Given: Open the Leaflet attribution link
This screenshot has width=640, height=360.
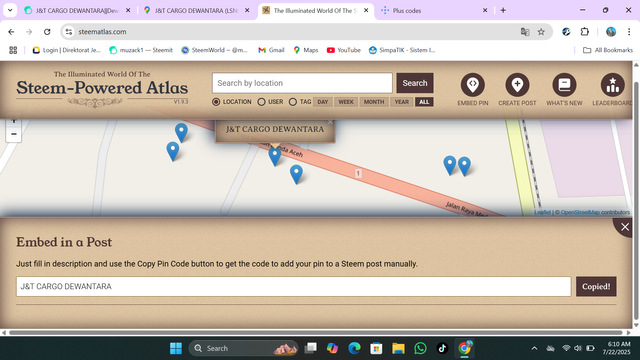Looking at the screenshot, I should (542, 212).
